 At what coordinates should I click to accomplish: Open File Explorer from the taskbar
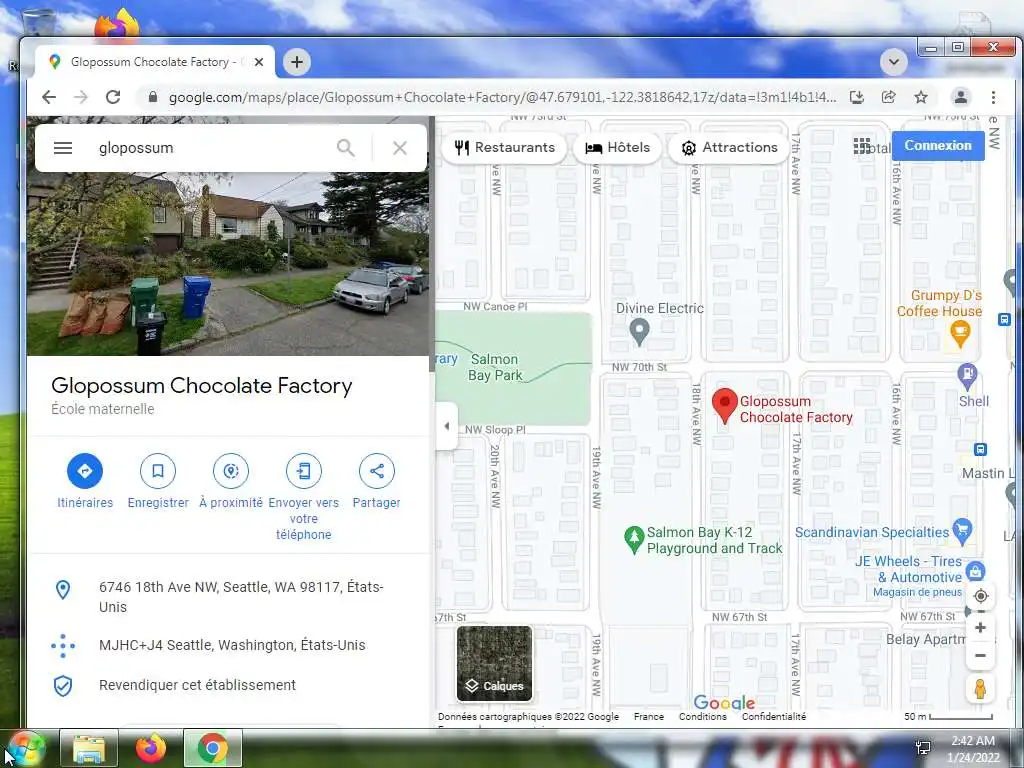pos(89,748)
